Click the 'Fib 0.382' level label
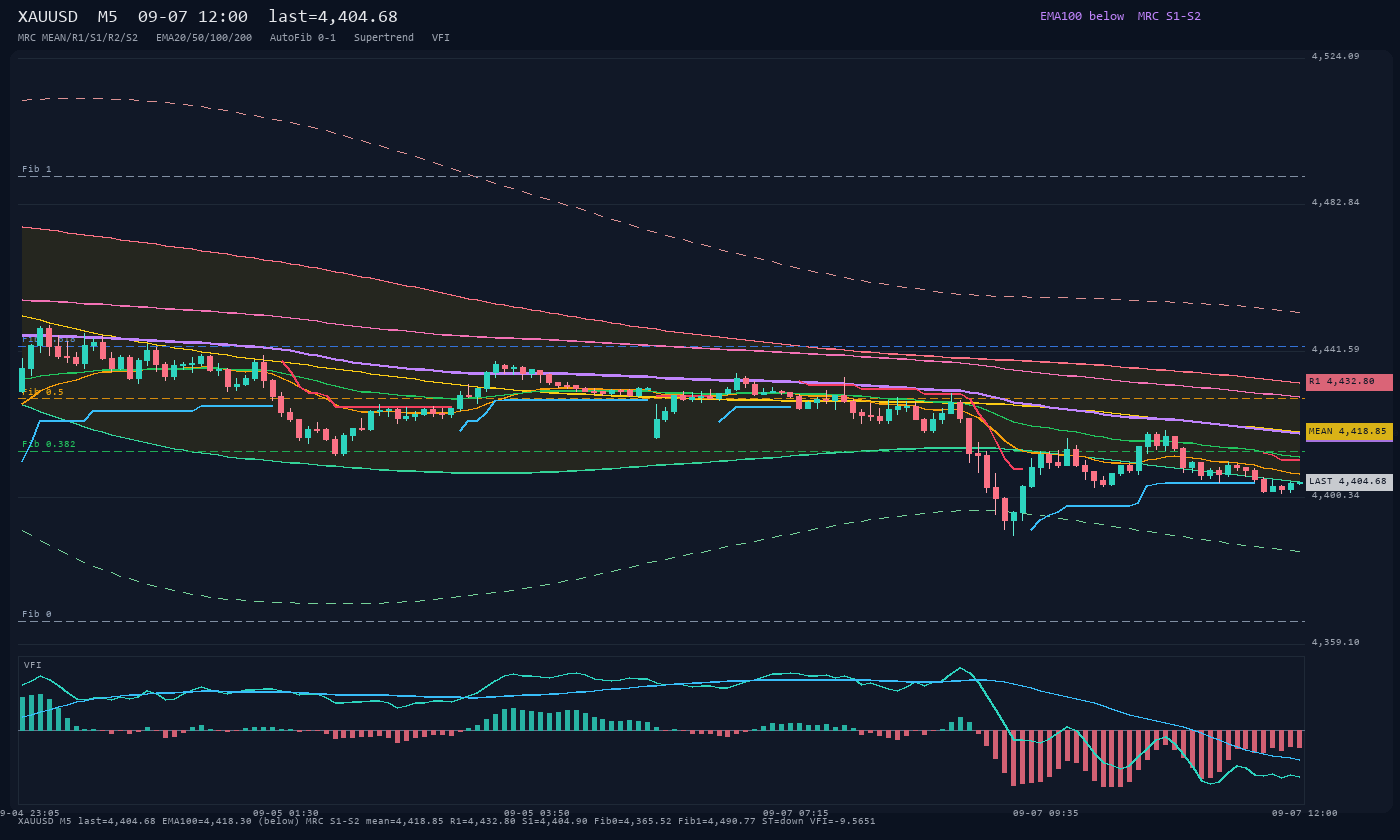 tap(49, 444)
